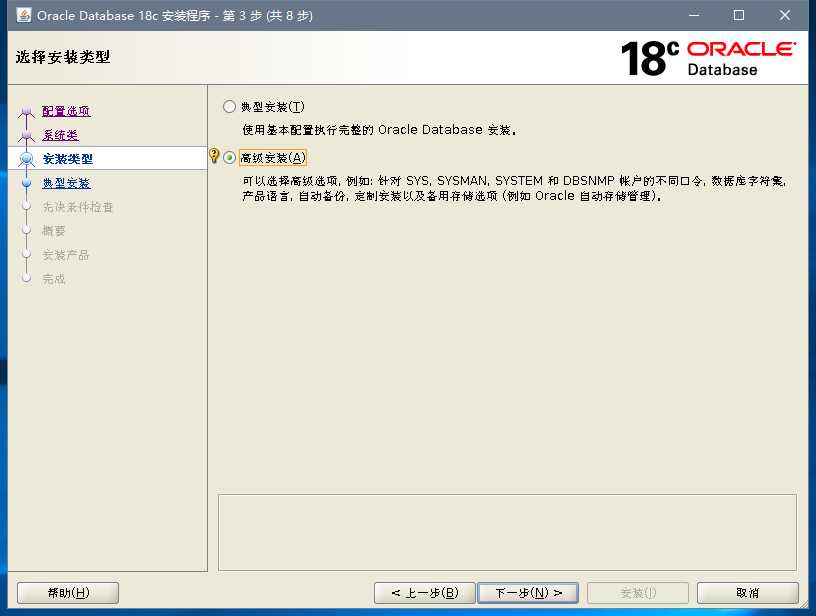Click the Java installer icon in title bar
Image resolution: width=816 pixels, height=616 pixels.
23,15
